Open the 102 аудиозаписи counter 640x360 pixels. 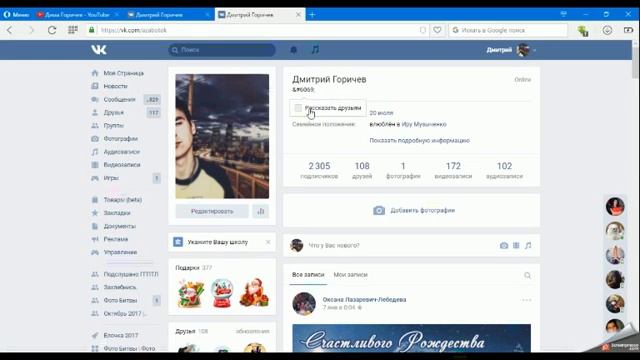click(504, 170)
